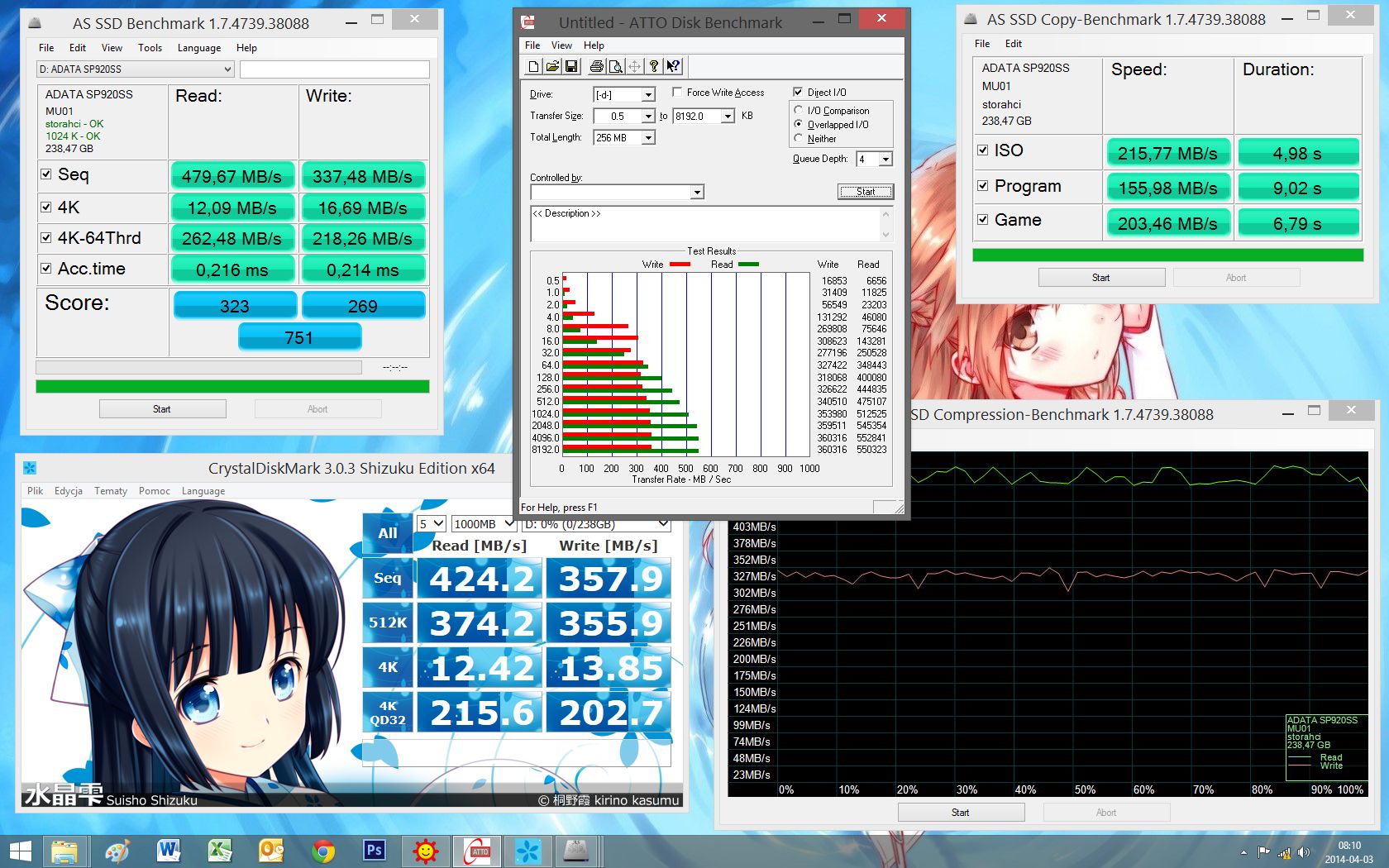Viewport: 1389px width, 868px height.
Task: Click the Save floppy icon in ATTO
Action: 571,66
